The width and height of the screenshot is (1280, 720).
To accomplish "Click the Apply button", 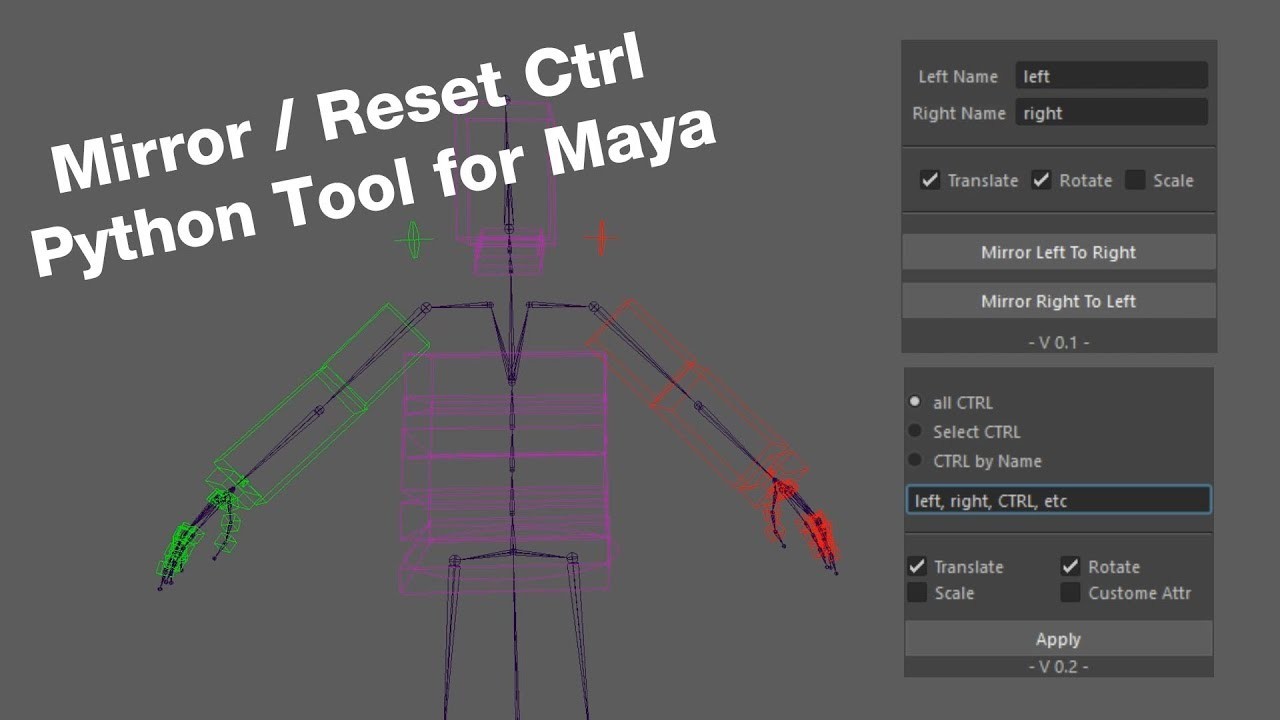I will click(1059, 639).
